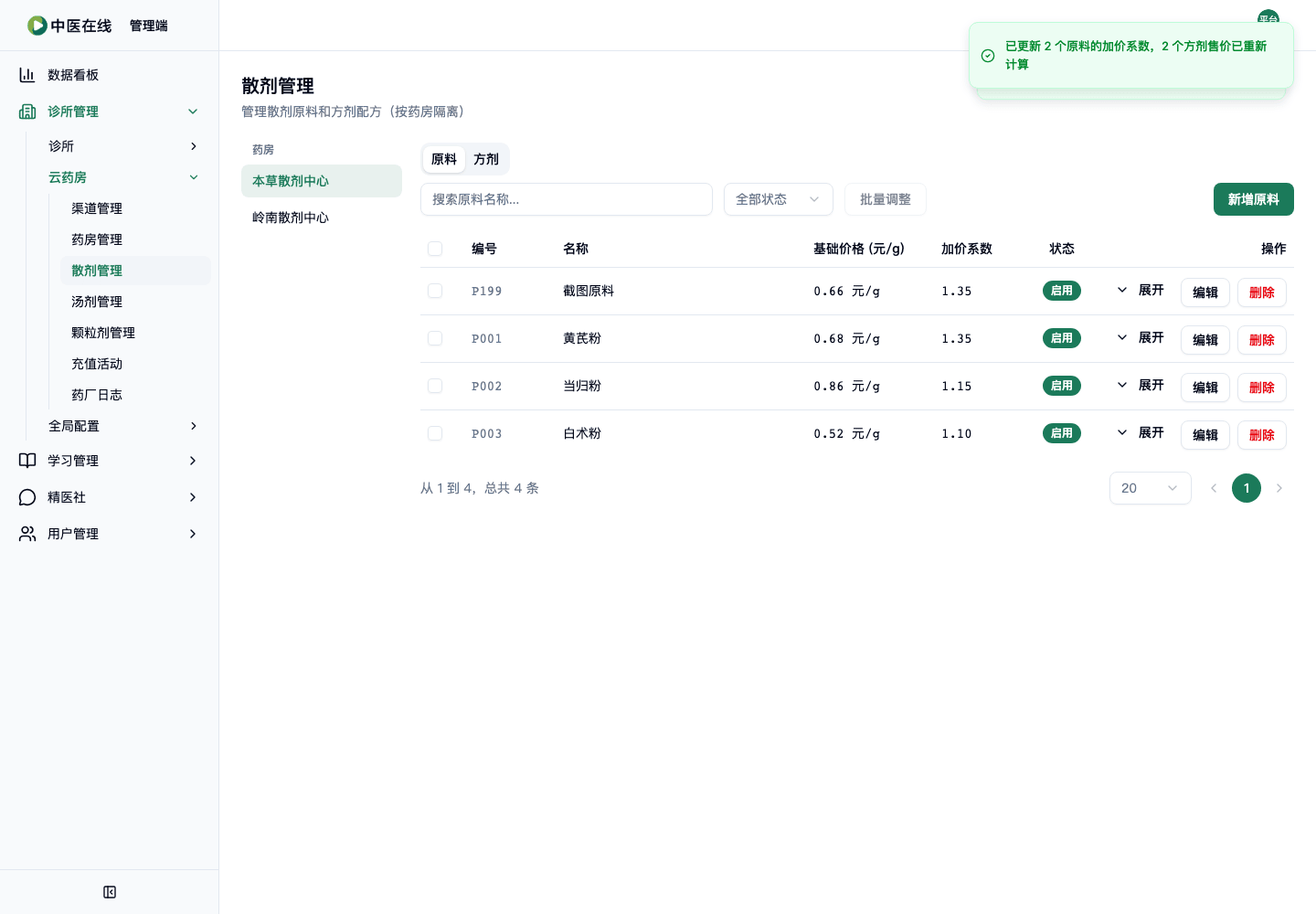Edit the 截图原料 row

click(x=1205, y=292)
